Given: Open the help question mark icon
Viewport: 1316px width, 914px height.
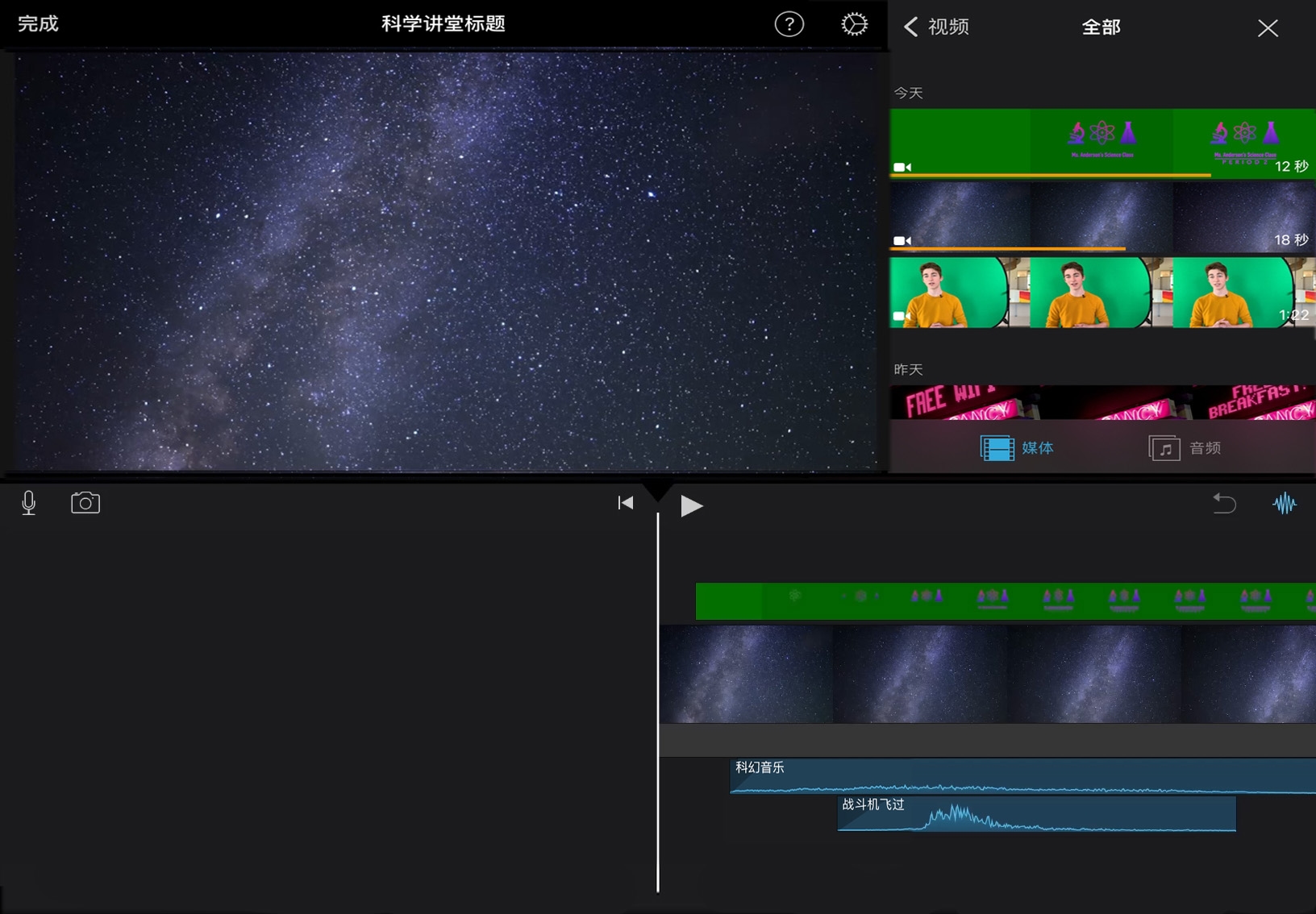Looking at the screenshot, I should click(789, 24).
